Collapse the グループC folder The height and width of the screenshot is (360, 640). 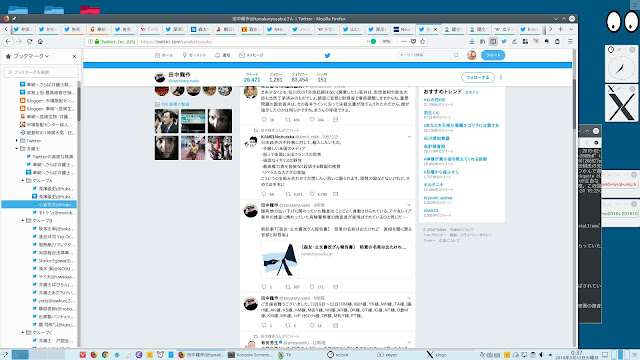coord(23,333)
